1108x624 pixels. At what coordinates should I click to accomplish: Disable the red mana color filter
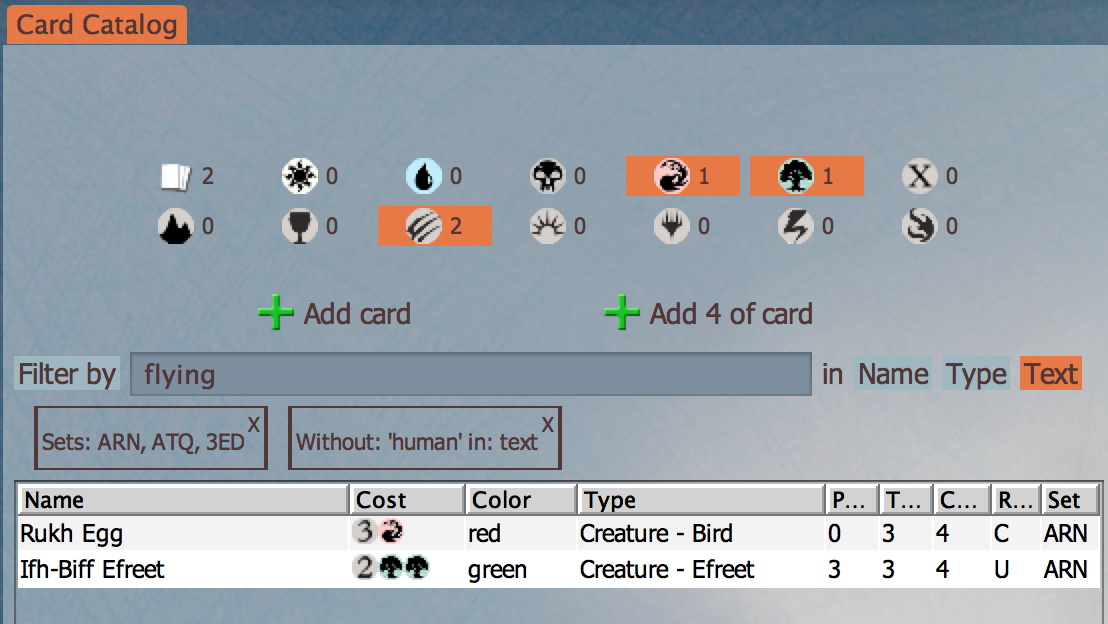click(682, 177)
